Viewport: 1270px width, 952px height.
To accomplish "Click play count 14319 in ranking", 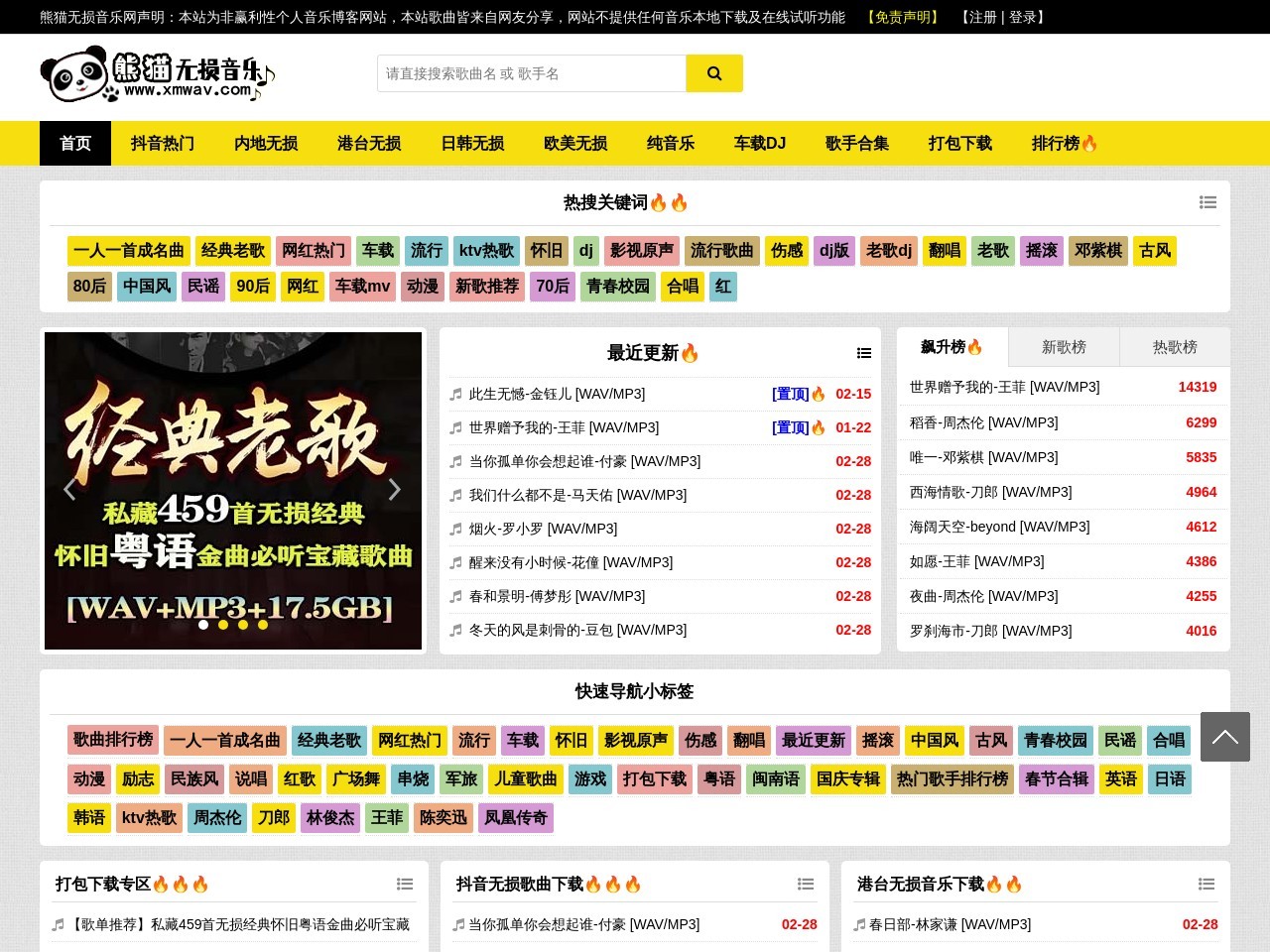I will 1198,388.
